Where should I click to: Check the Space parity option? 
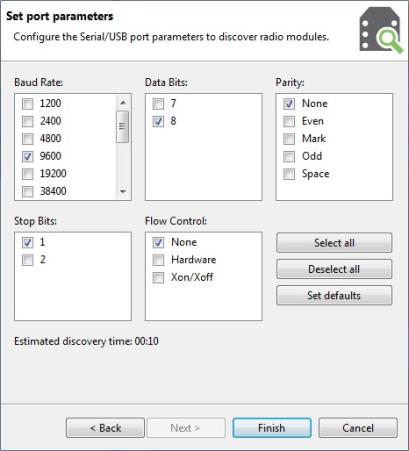click(x=289, y=174)
